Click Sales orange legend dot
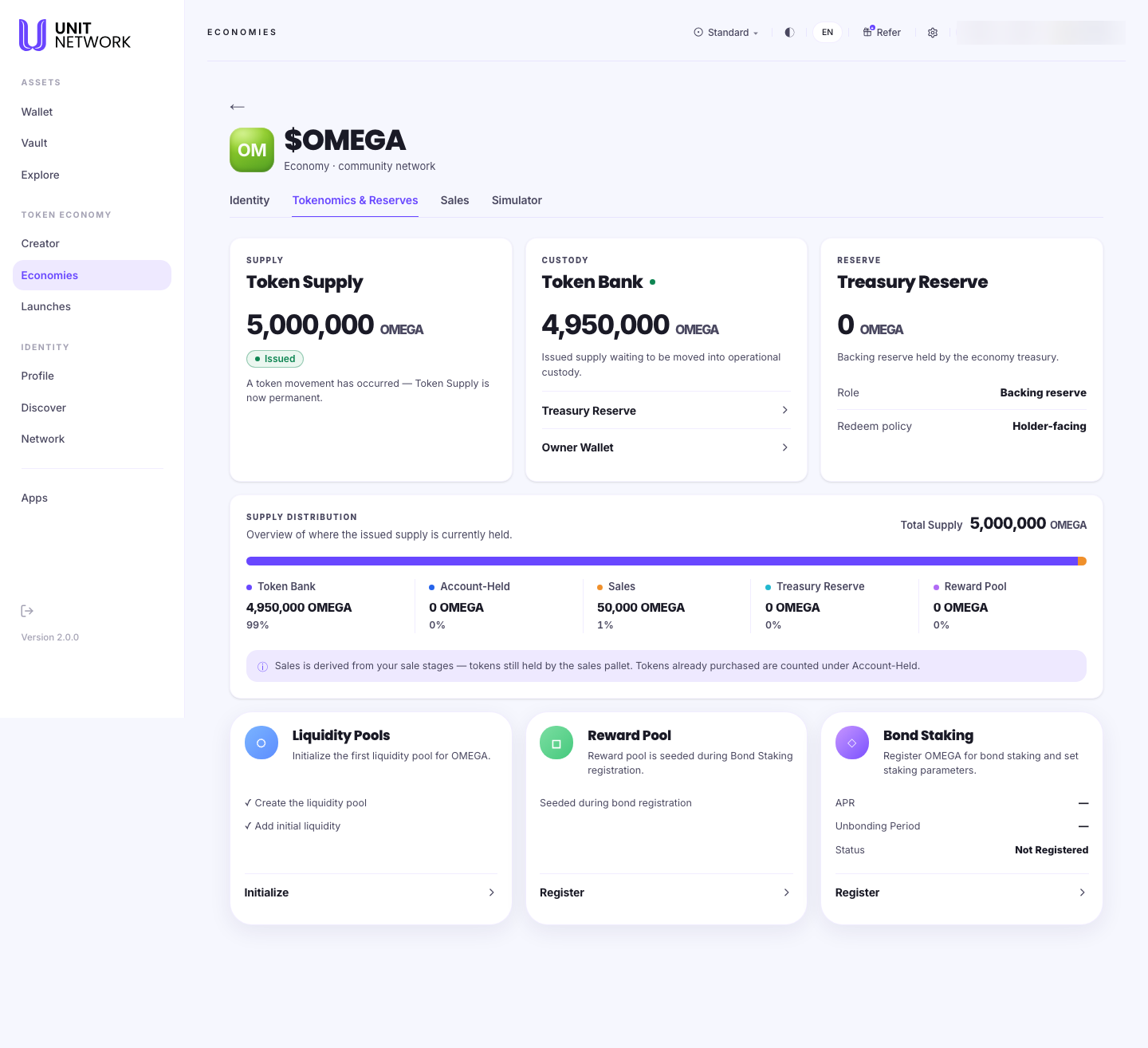Image resolution: width=1148 pixels, height=1048 pixels. pyautogui.click(x=600, y=587)
